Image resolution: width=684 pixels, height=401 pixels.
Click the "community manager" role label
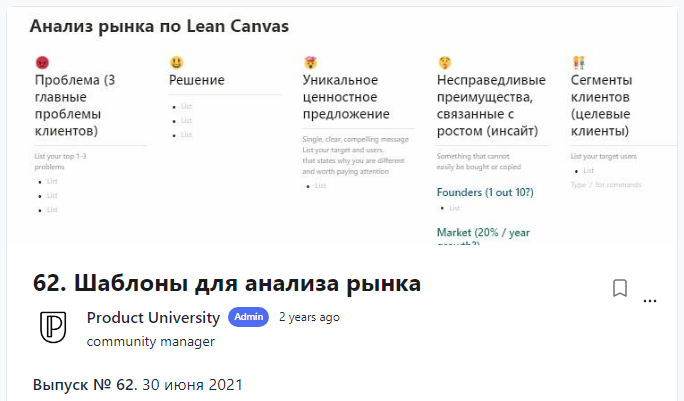tap(151, 341)
